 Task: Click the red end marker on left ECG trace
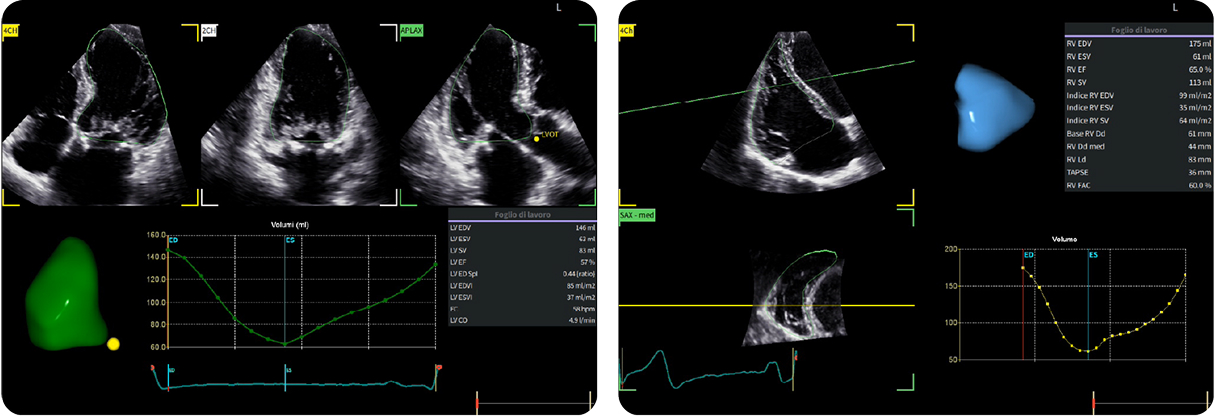[x=437, y=368]
